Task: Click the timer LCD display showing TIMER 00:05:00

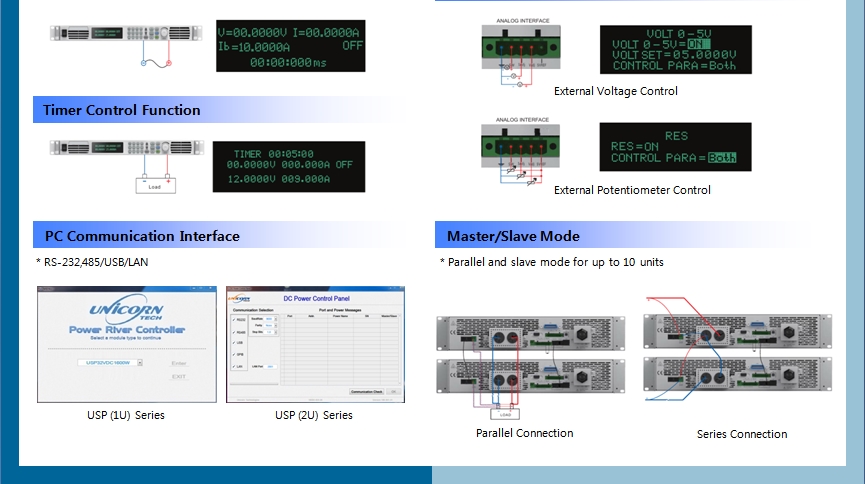Action: coord(289,167)
